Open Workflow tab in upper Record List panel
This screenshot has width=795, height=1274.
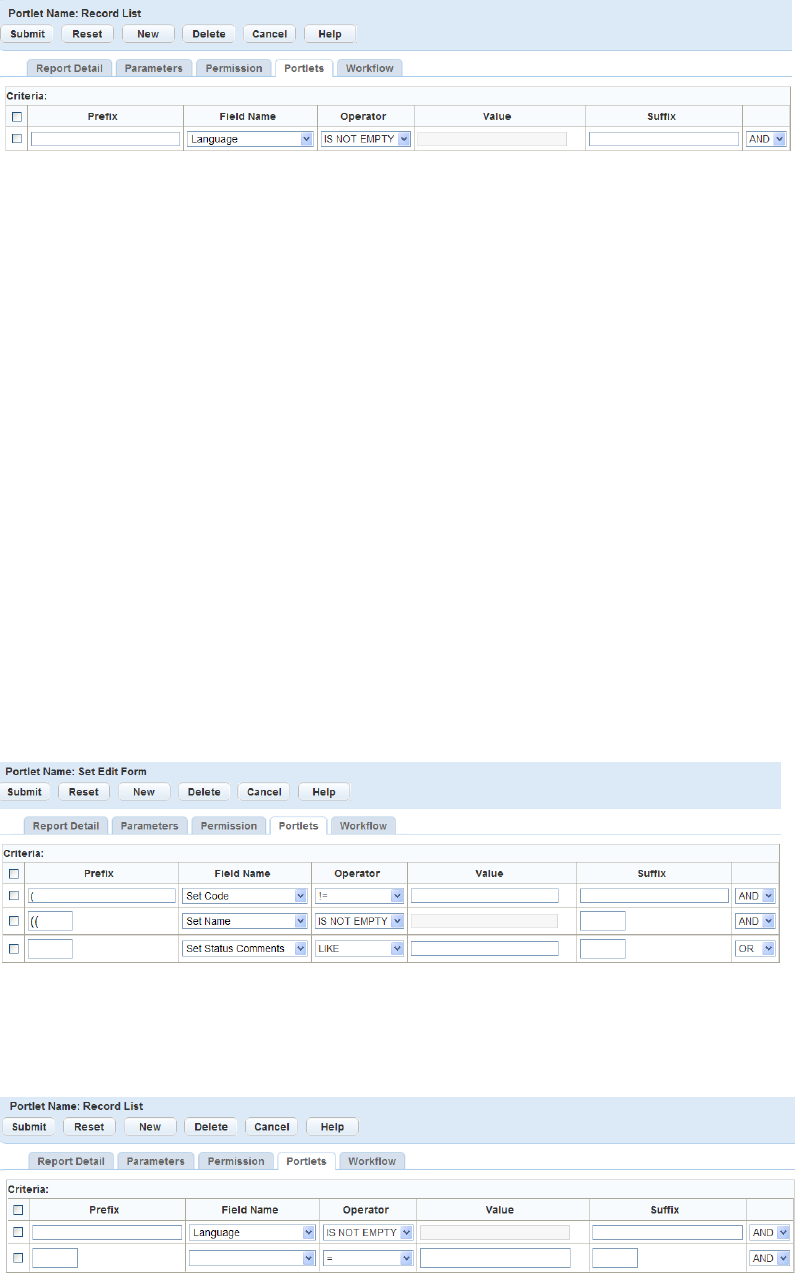tap(370, 69)
